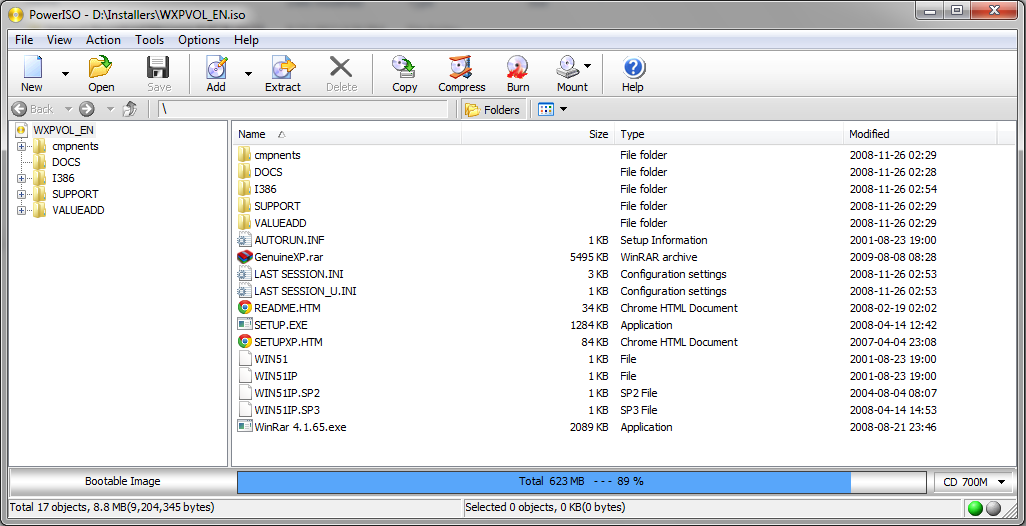
Task: Select the WIN51IP.SP3 file
Action: tap(287, 410)
